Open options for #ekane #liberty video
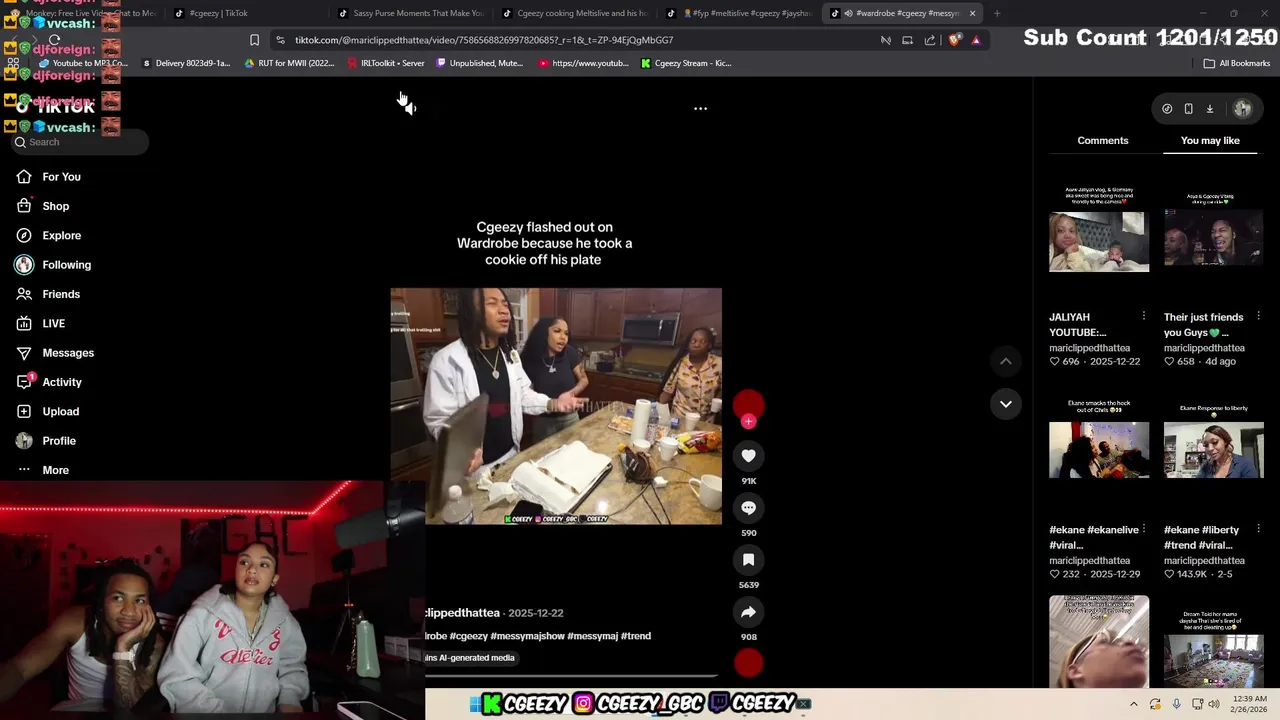This screenshot has width=1280, height=720. [1258, 529]
